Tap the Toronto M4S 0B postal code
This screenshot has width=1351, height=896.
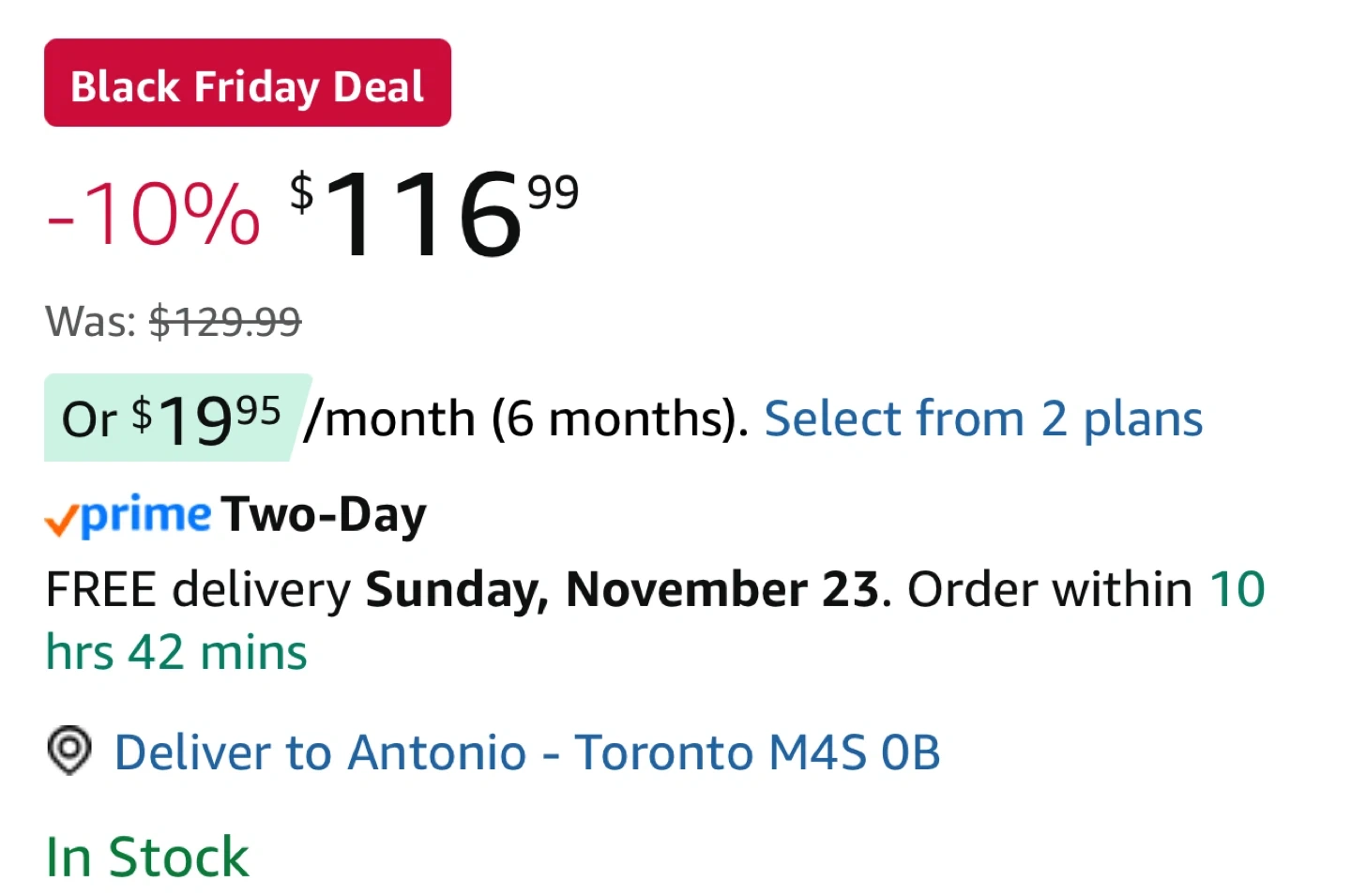coord(757,752)
